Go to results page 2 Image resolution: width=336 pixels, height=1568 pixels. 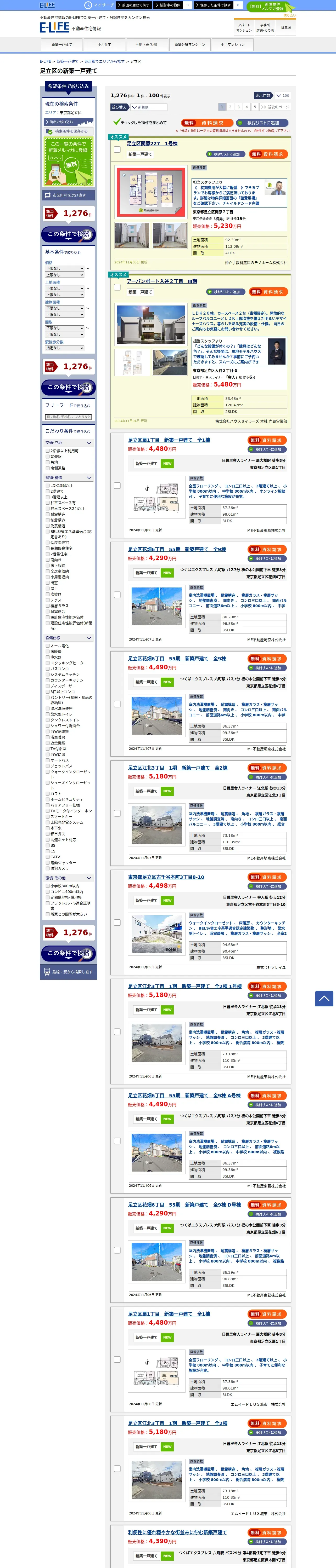tap(231, 107)
